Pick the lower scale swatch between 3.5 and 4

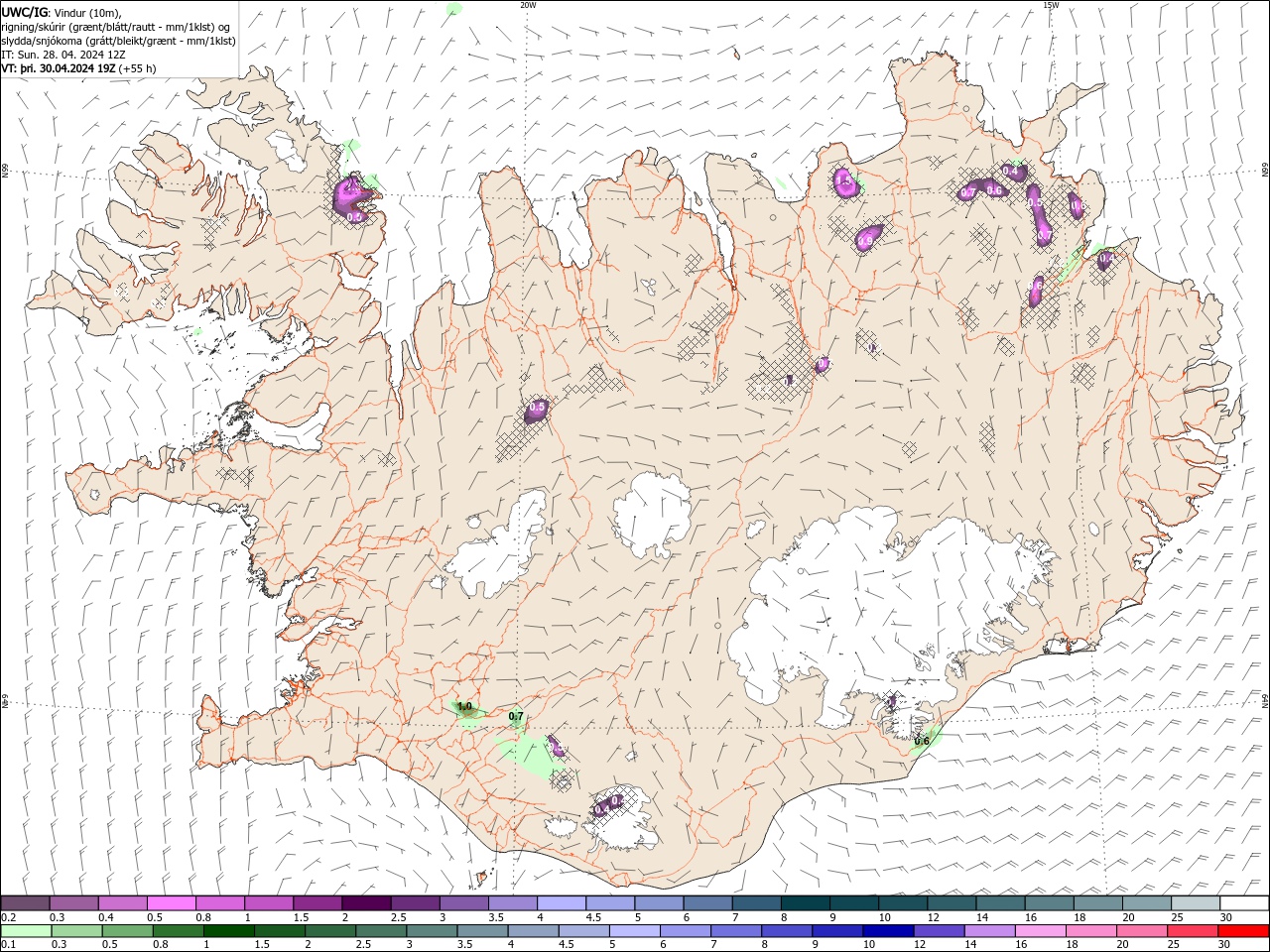481,931
